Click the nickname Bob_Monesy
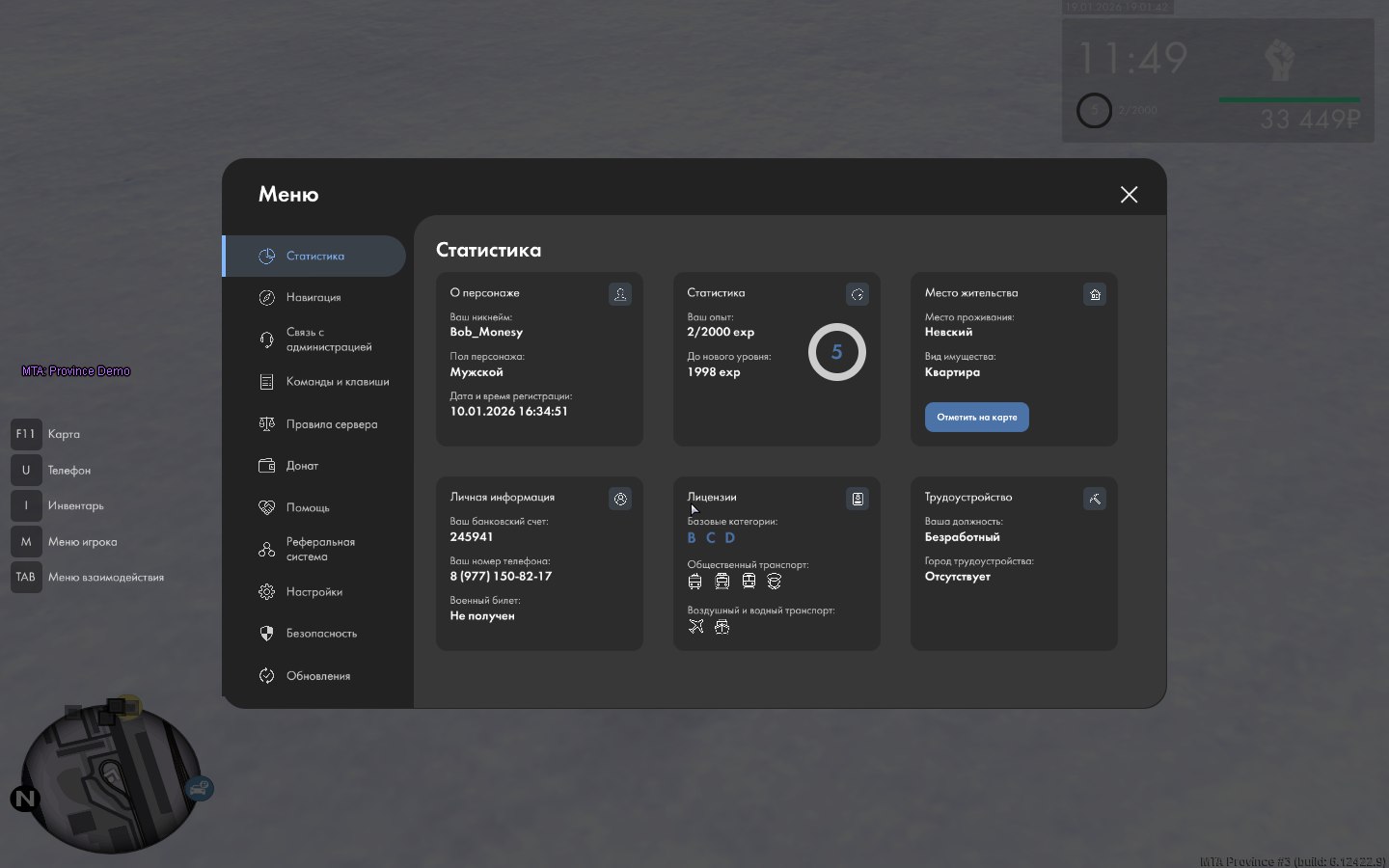The height and width of the screenshot is (868, 1389). (486, 332)
